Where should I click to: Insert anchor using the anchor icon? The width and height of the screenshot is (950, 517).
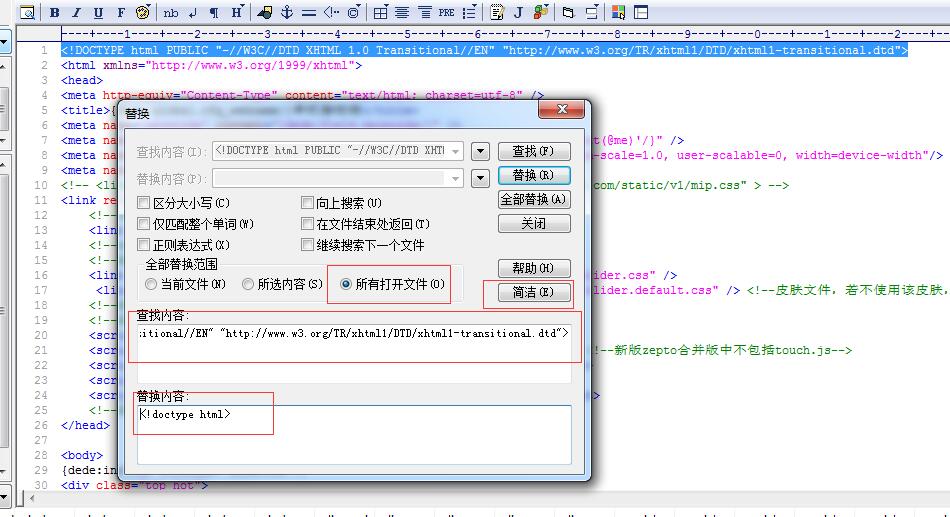point(287,13)
